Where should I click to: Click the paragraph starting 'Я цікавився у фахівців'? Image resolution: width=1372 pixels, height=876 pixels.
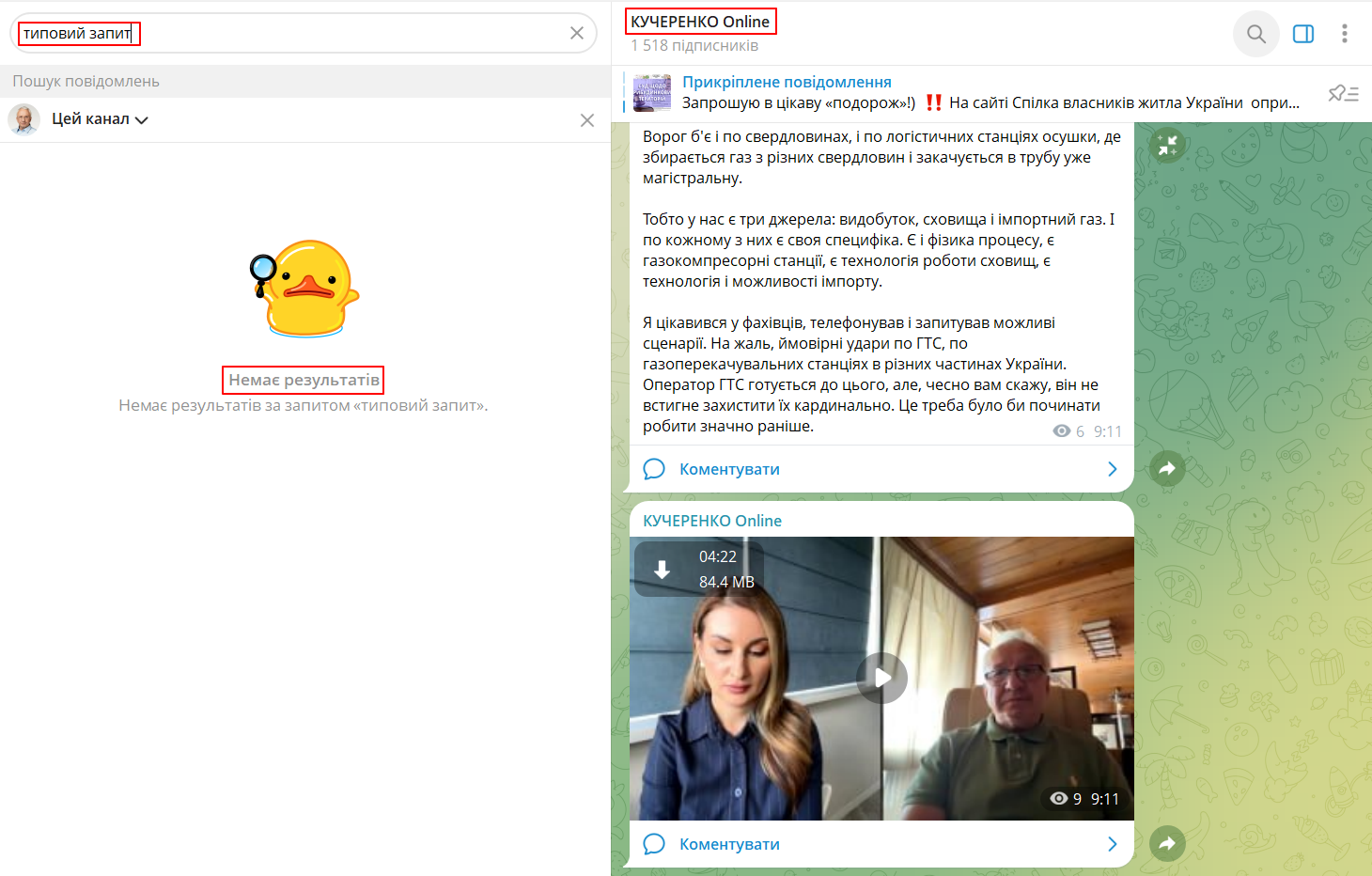tap(871, 374)
